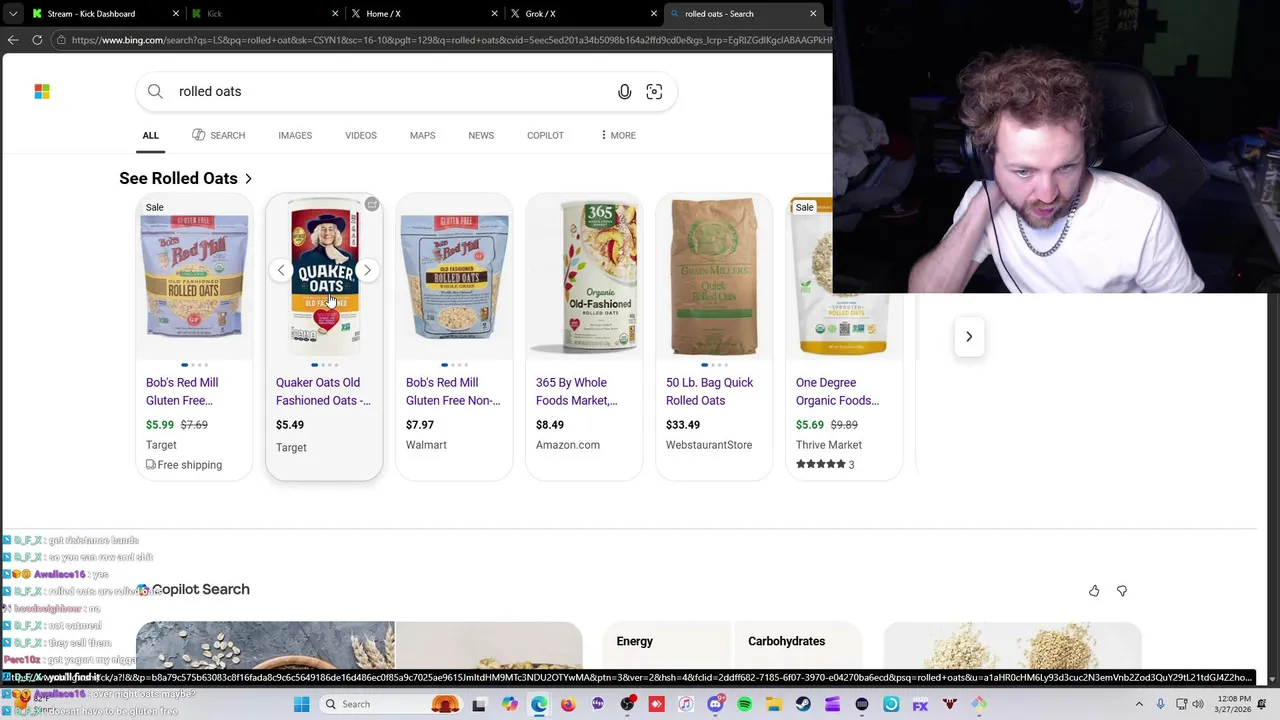The image size is (1280, 720).
Task: Switch to the IMAGES tab
Action: pyautogui.click(x=295, y=135)
